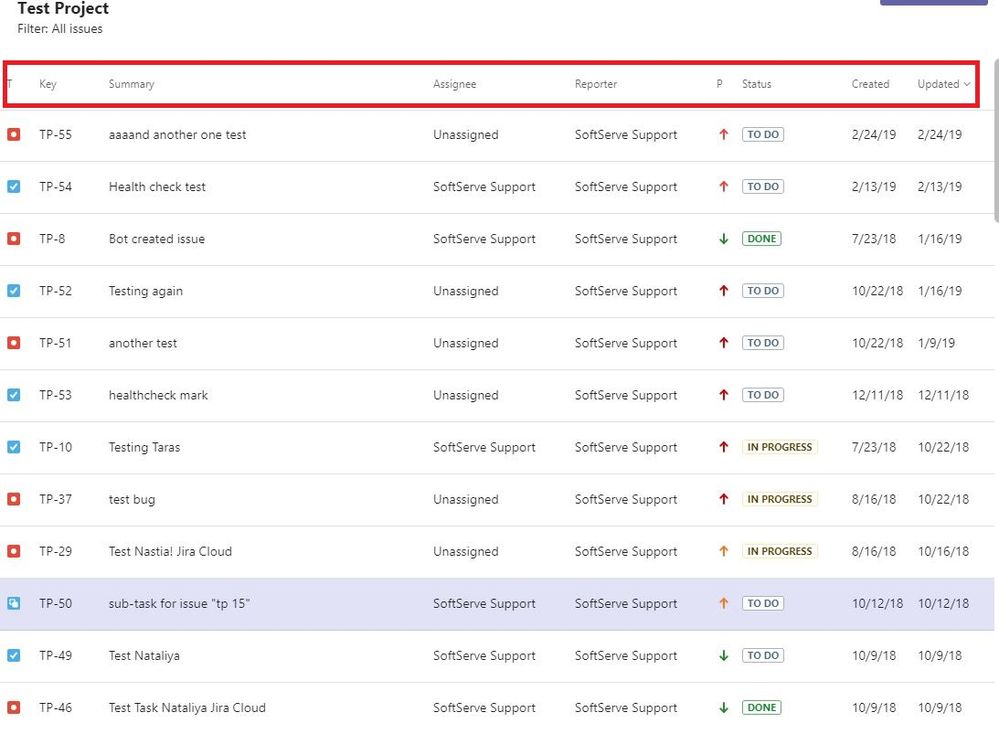Click the low priority arrow on TP-49
Screen dimensions: 999x734
pyautogui.click(x=724, y=656)
